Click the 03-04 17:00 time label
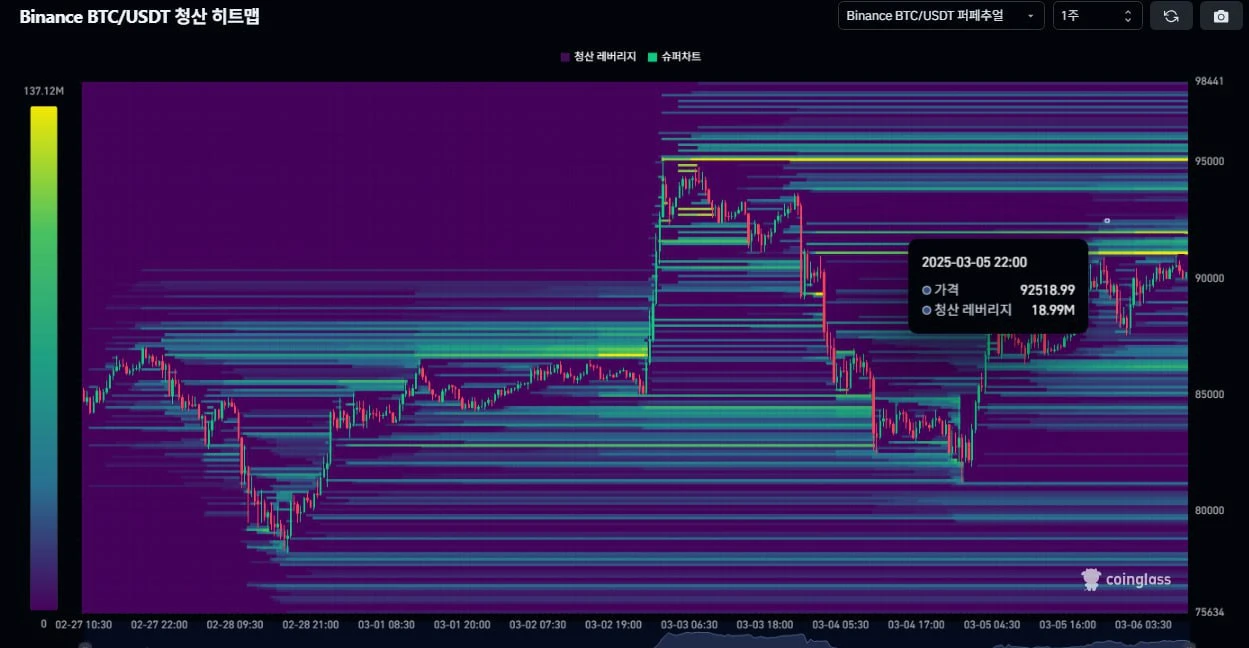Viewport: 1249px width, 648px height. pos(916,624)
